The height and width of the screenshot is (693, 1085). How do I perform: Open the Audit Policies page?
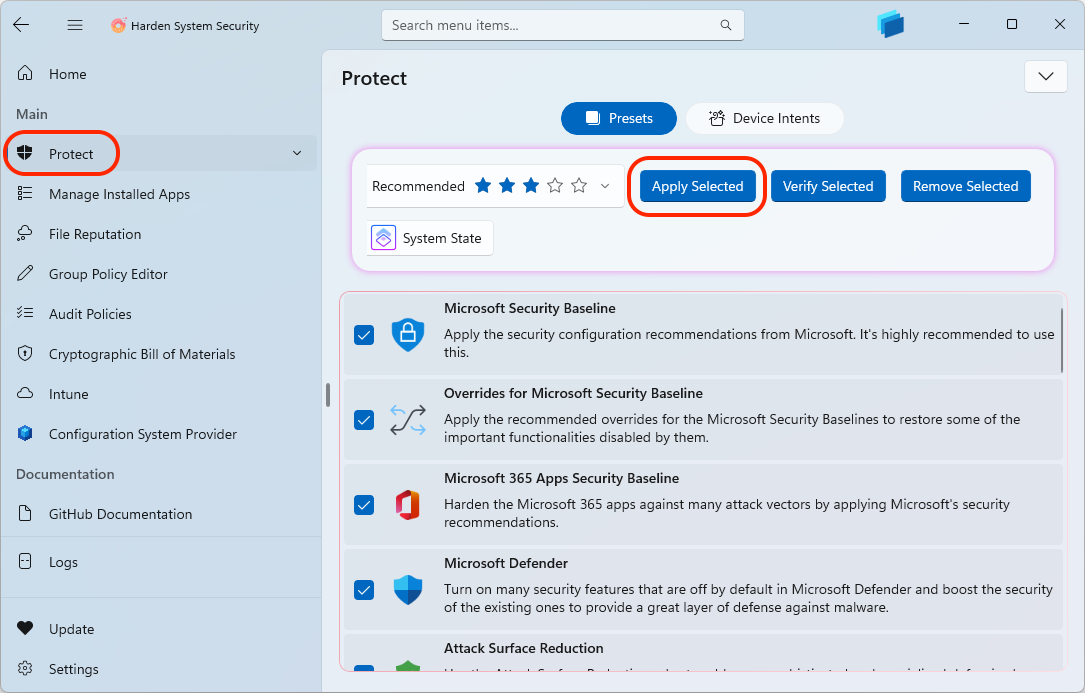tap(161, 313)
